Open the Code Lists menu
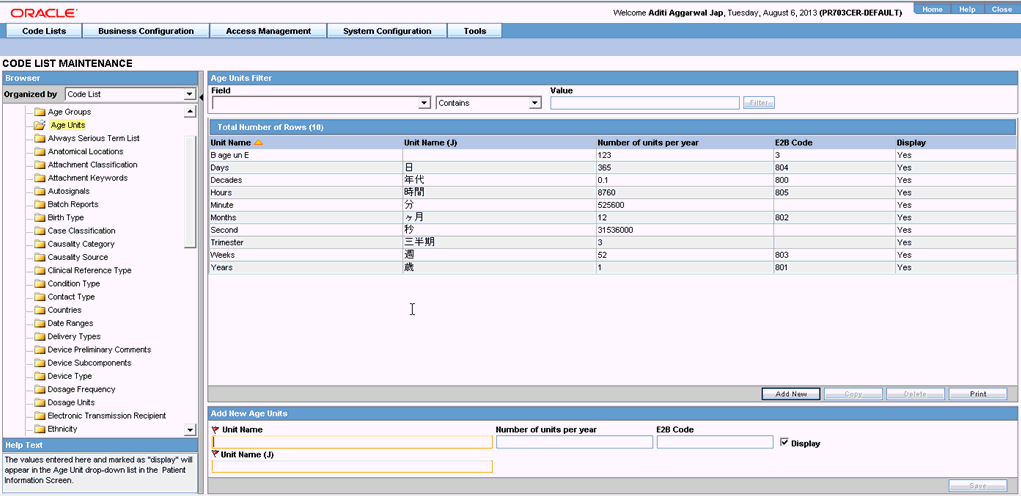This screenshot has height=496, width=1021. [44, 31]
